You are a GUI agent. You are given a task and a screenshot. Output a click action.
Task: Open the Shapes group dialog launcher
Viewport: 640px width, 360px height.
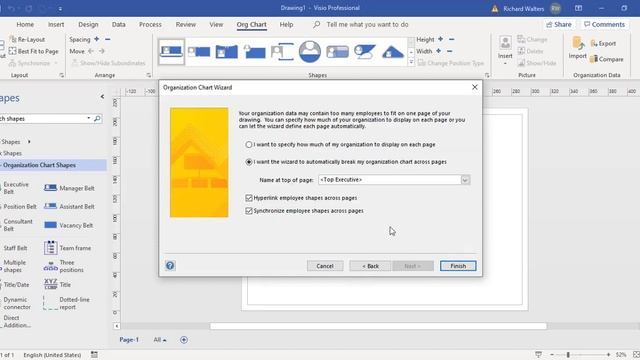pyautogui.click(x=487, y=75)
